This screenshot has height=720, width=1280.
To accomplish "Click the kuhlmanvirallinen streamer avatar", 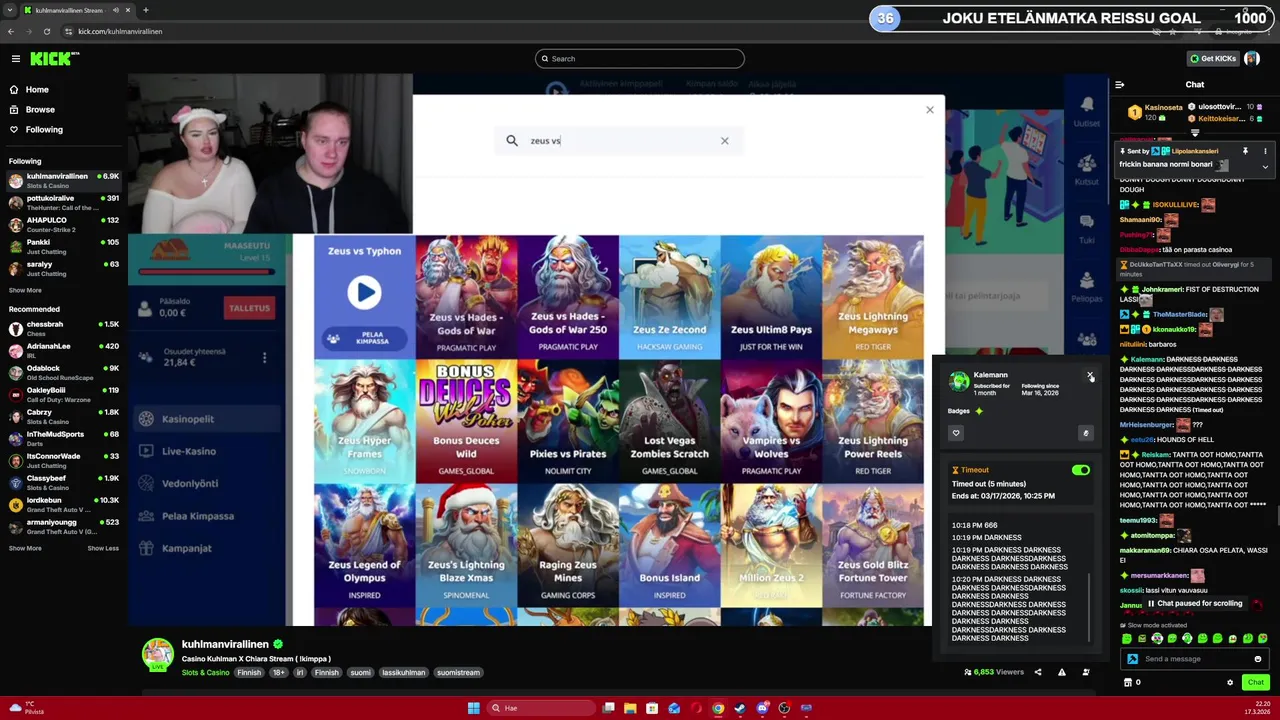I will point(157,654).
